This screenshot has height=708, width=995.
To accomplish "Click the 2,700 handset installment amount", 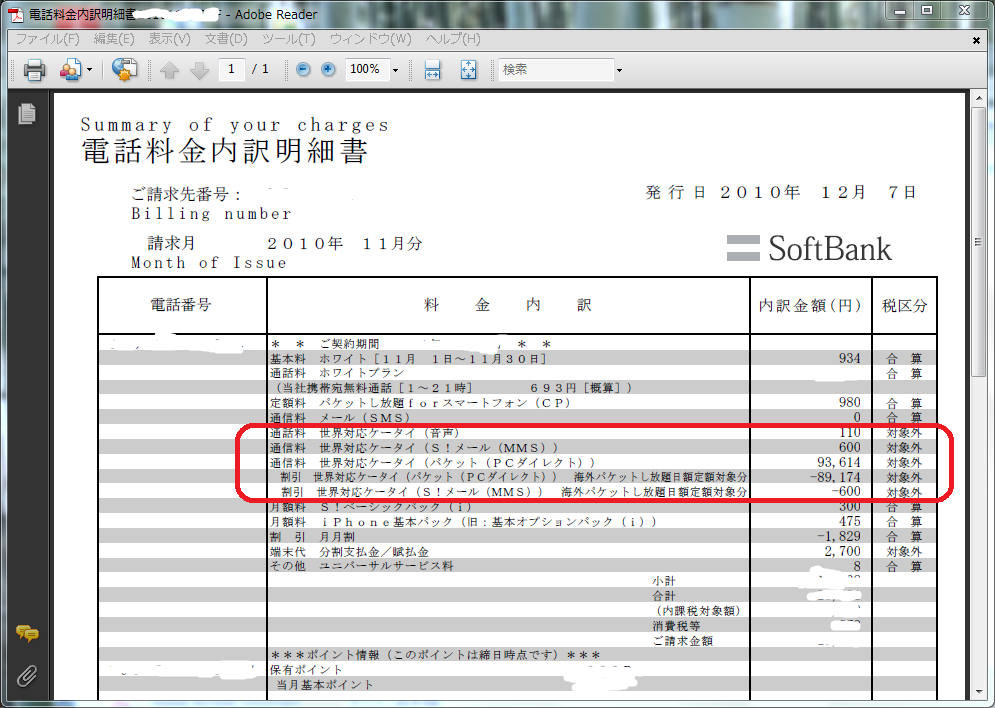I will pyautogui.click(x=842, y=551).
